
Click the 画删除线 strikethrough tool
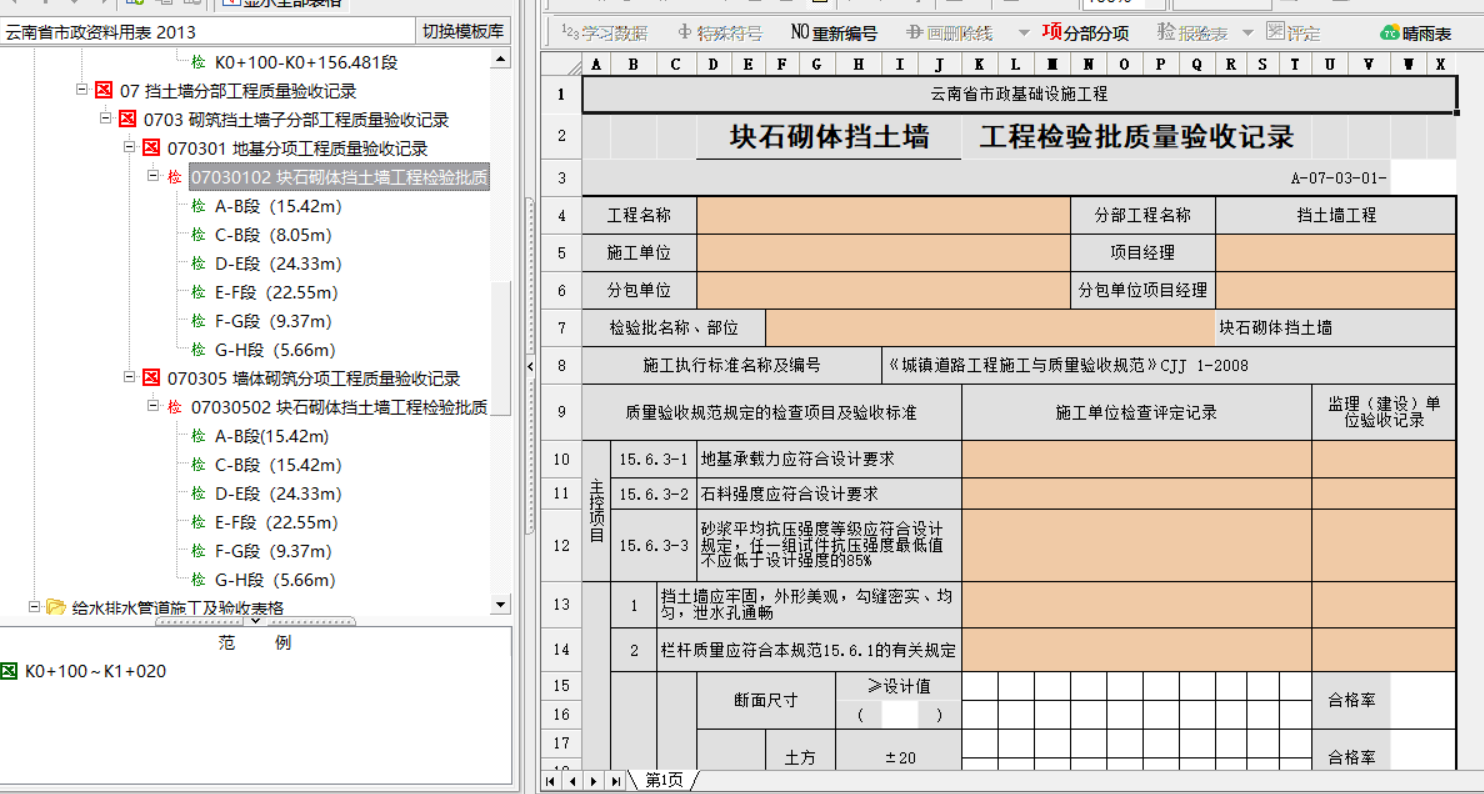[x=949, y=33]
